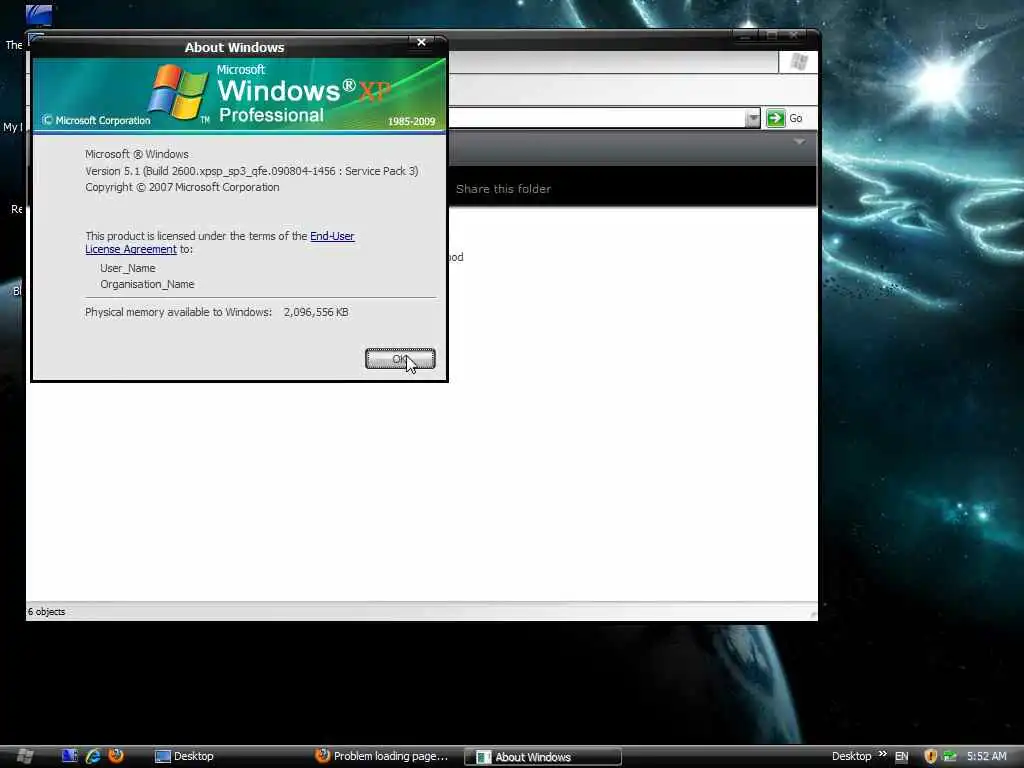Switch to Problem loading page Firefox window

pyautogui.click(x=382, y=756)
